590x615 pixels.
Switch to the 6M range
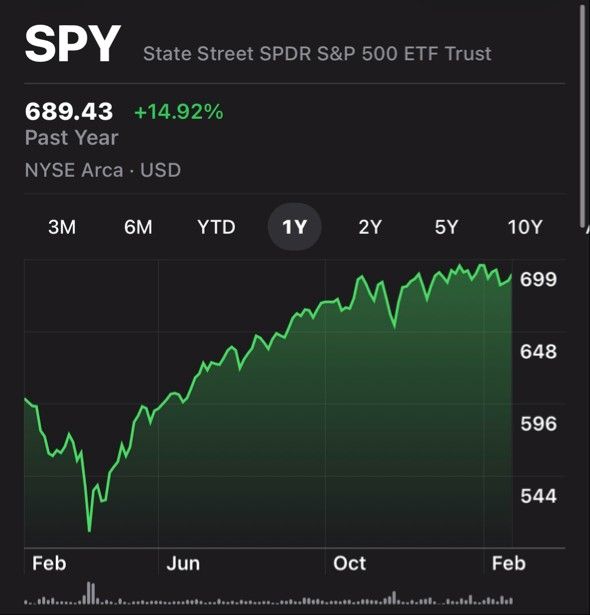coord(138,227)
